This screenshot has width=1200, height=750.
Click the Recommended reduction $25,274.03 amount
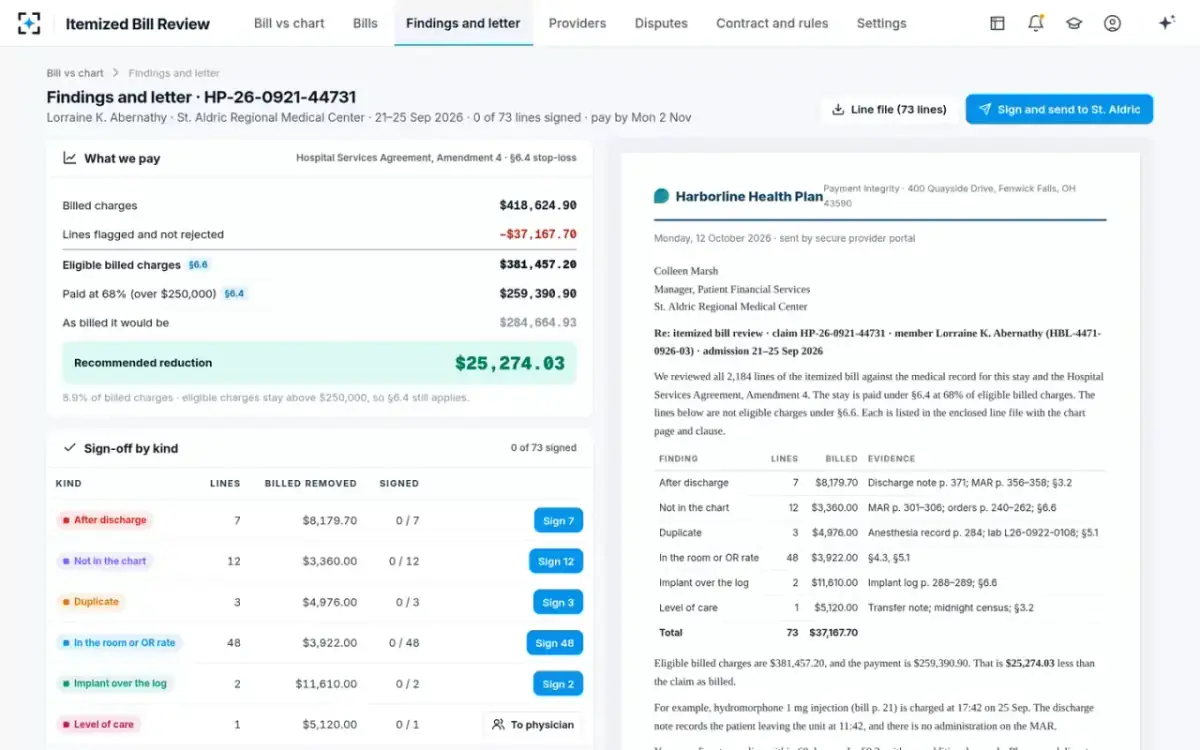click(x=510, y=364)
